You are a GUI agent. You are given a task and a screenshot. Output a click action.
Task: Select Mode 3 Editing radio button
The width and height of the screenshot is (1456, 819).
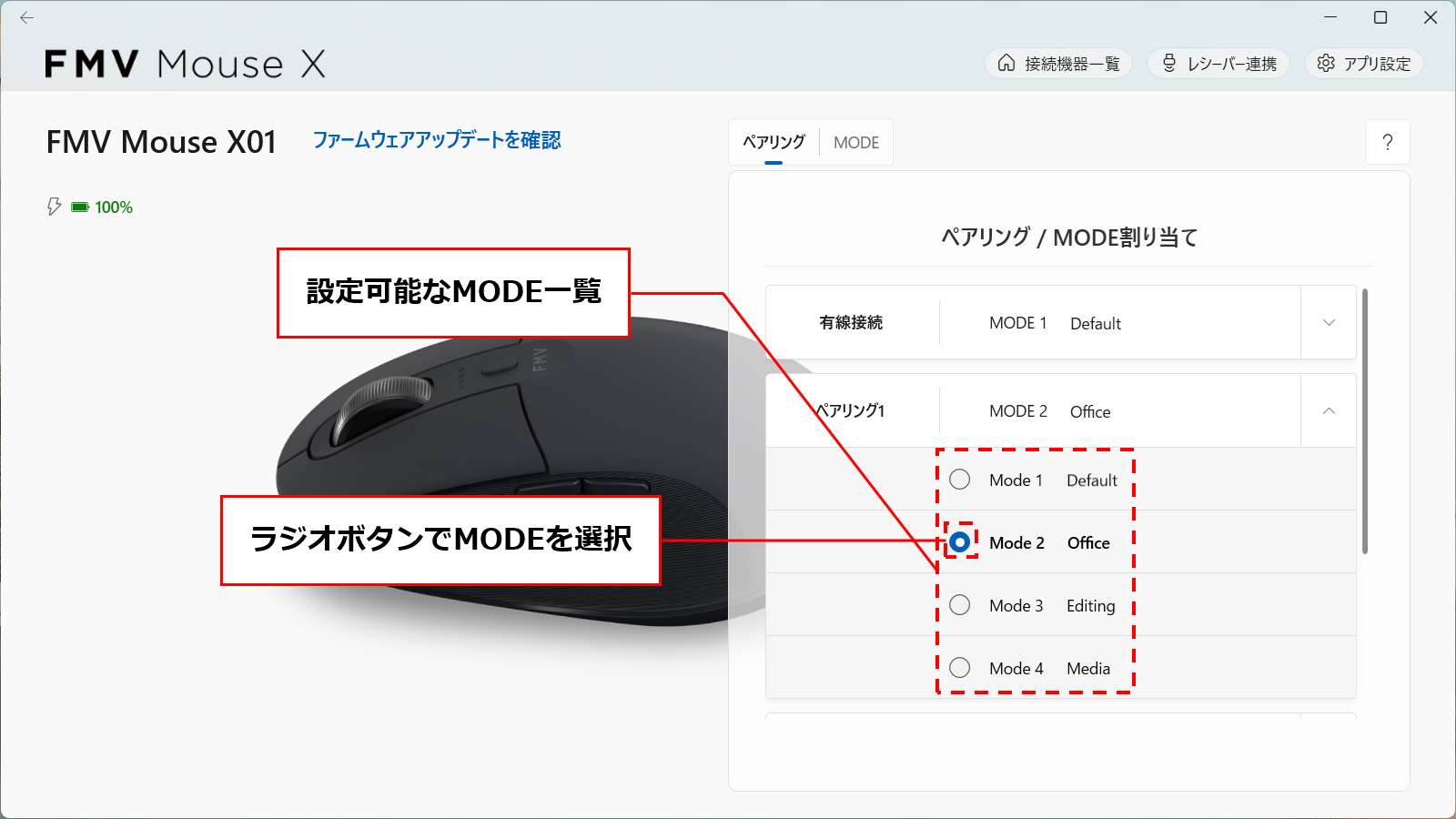(x=959, y=605)
